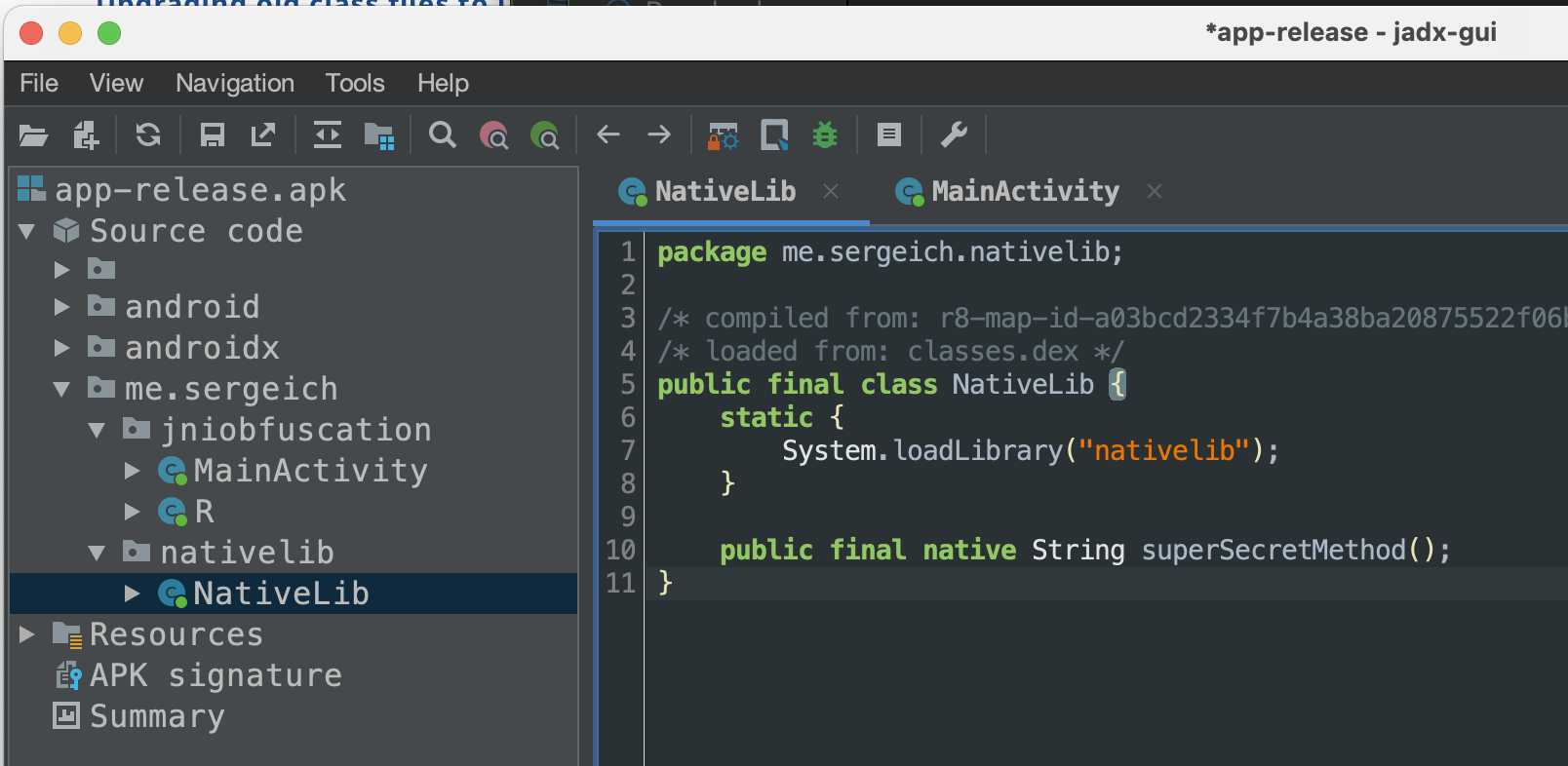Toggle the deobfuscation mode button
Viewport: 1568px width, 766px height.
[x=723, y=135]
